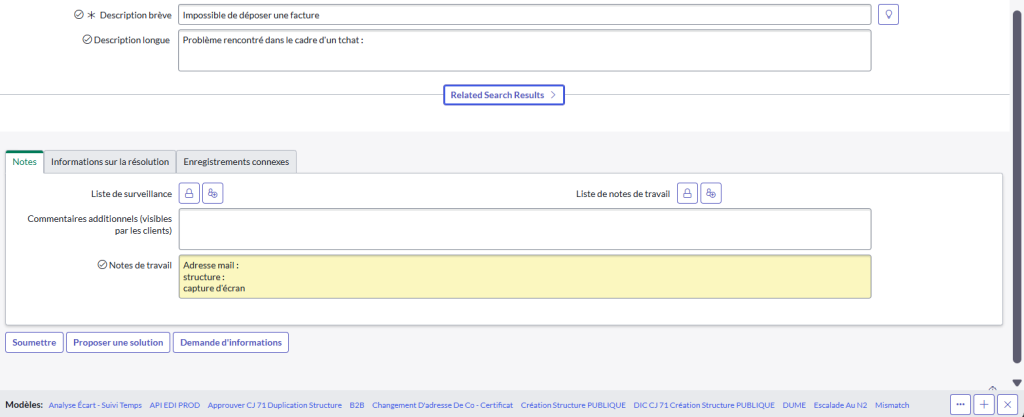
Task: Select the Notes tab
Action: [25, 161]
